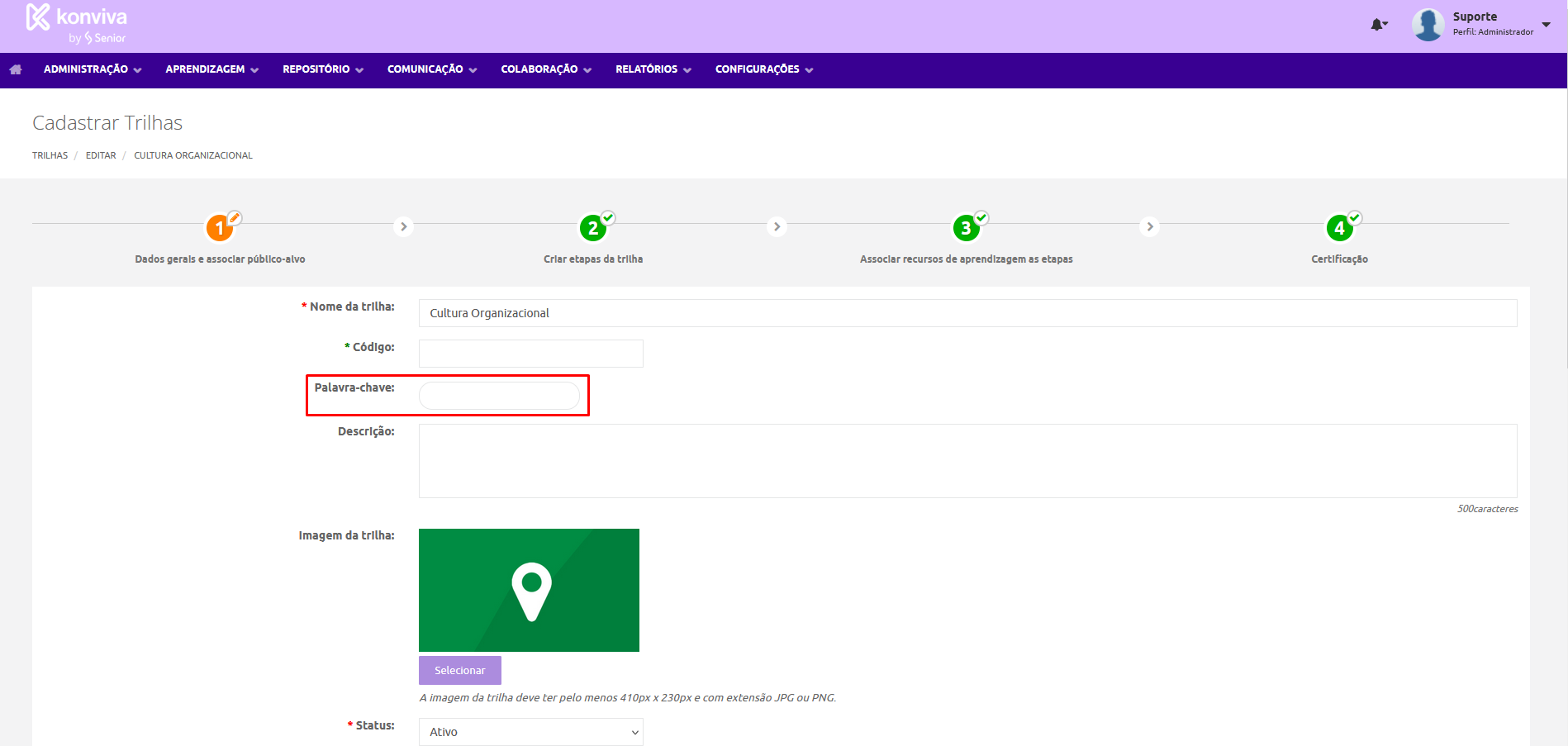Open the Aprendizagem menu
The height and width of the screenshot is (746, 1568).
[211, 69]
